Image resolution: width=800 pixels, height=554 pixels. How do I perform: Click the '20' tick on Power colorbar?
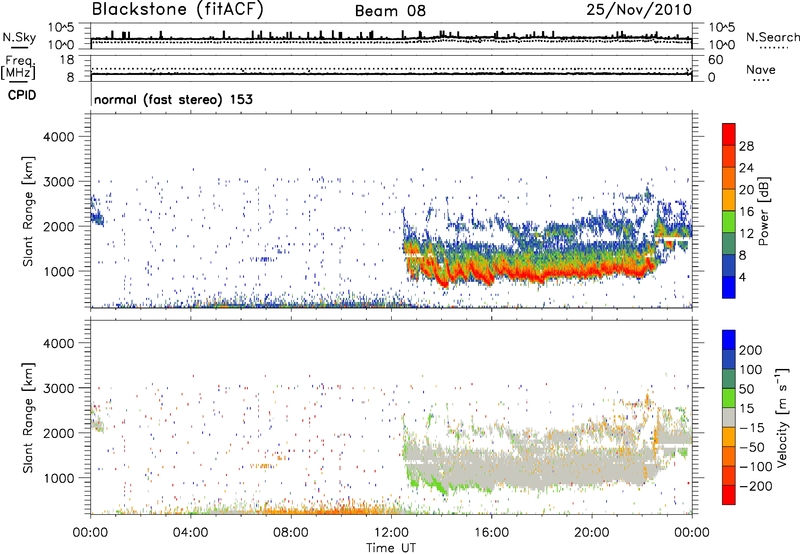click(746, 190)
